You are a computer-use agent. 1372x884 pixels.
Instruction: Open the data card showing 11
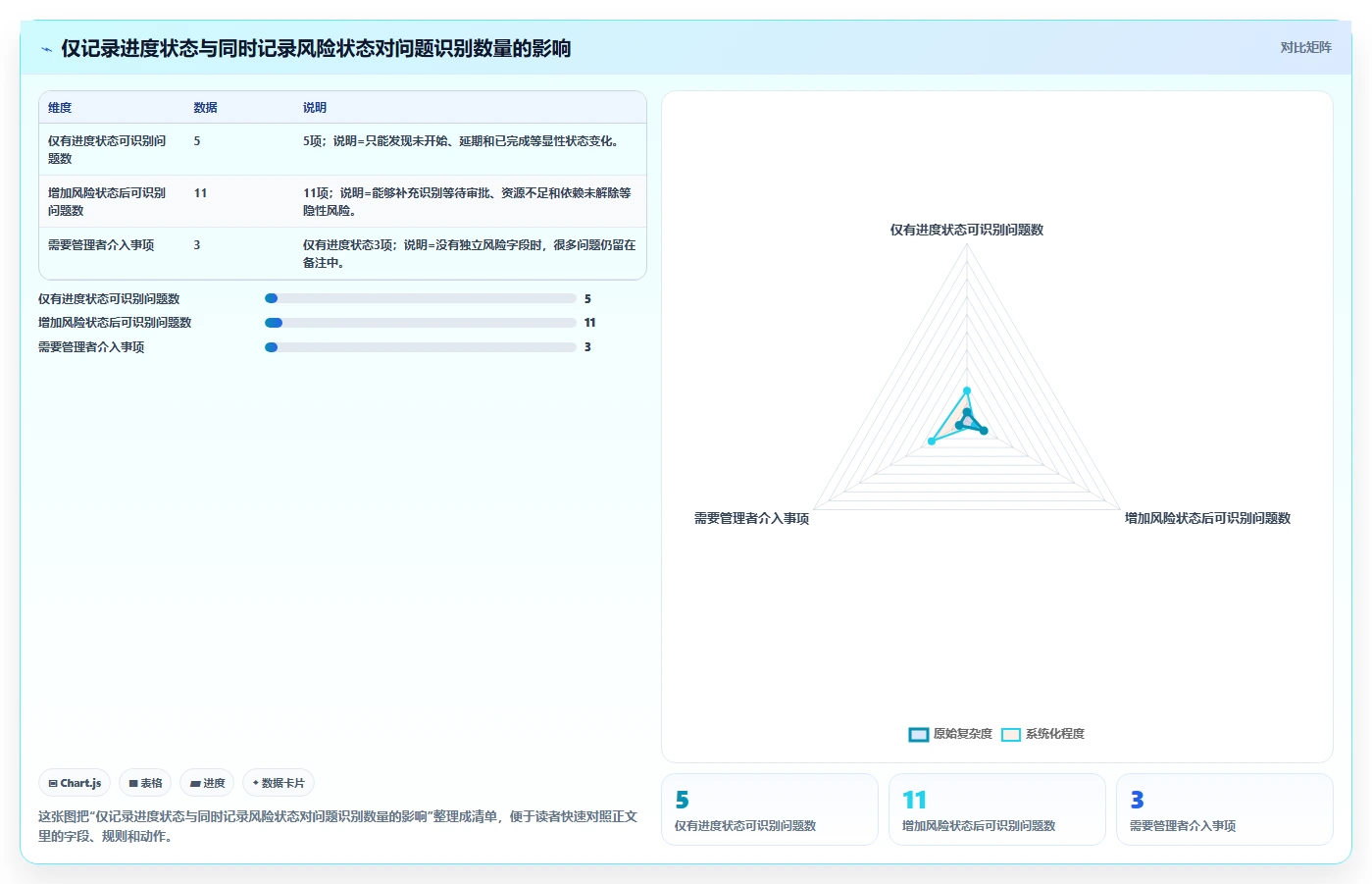[997, 809]
